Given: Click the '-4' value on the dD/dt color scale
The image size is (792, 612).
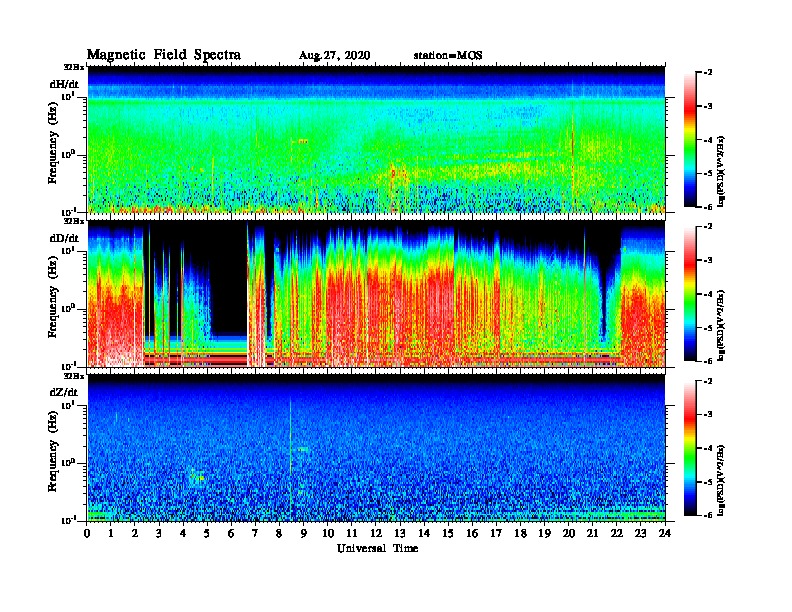Looking at the screenshot, I should point(708,294).
